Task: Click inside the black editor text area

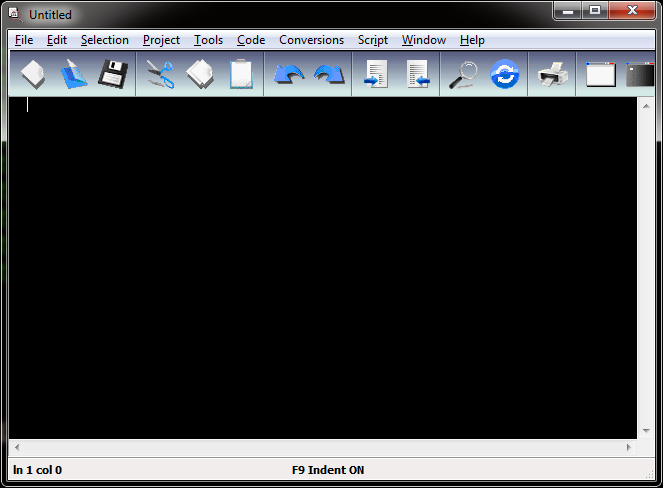Action: 323,268
